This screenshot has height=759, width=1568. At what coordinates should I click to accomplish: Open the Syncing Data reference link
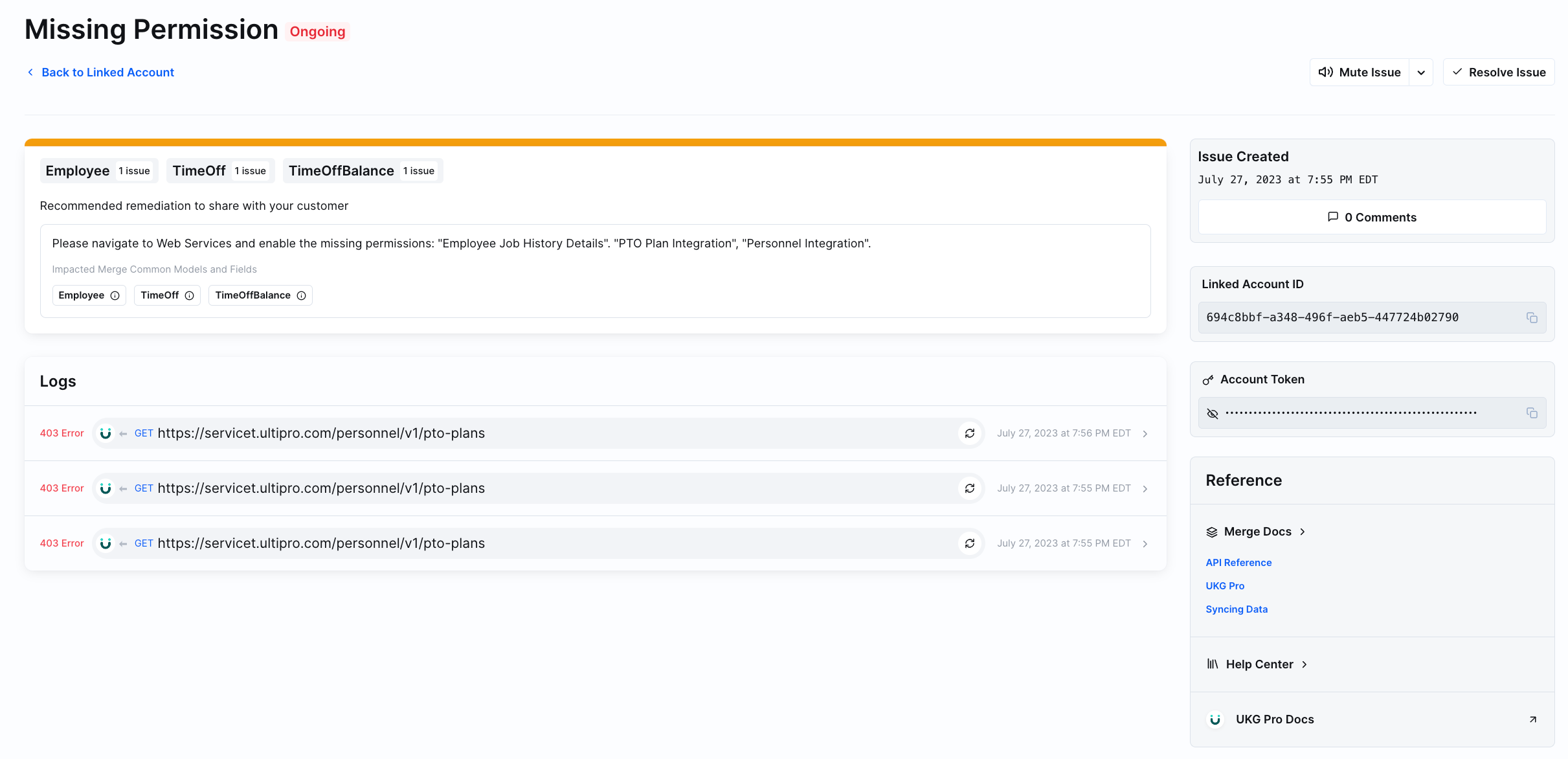(1237, 609)
